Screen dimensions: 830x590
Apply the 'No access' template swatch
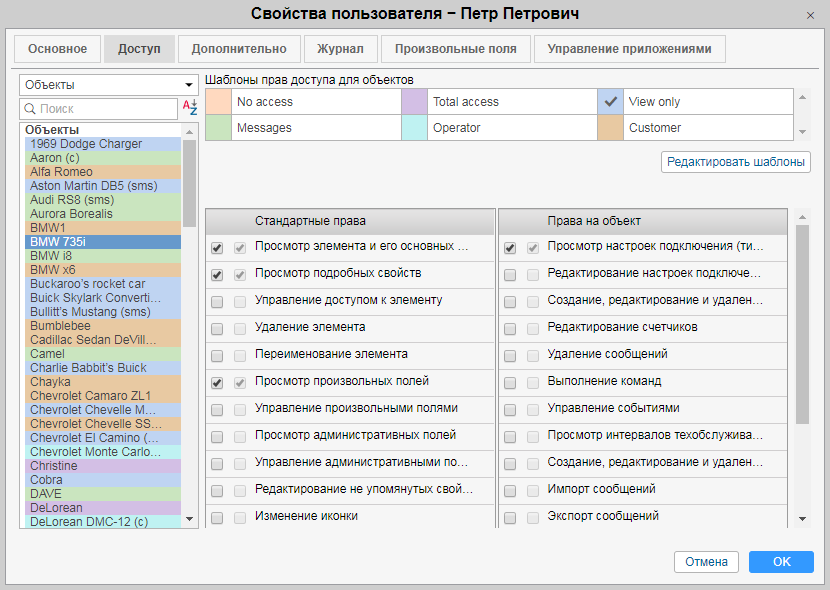[x=218, y=102]
